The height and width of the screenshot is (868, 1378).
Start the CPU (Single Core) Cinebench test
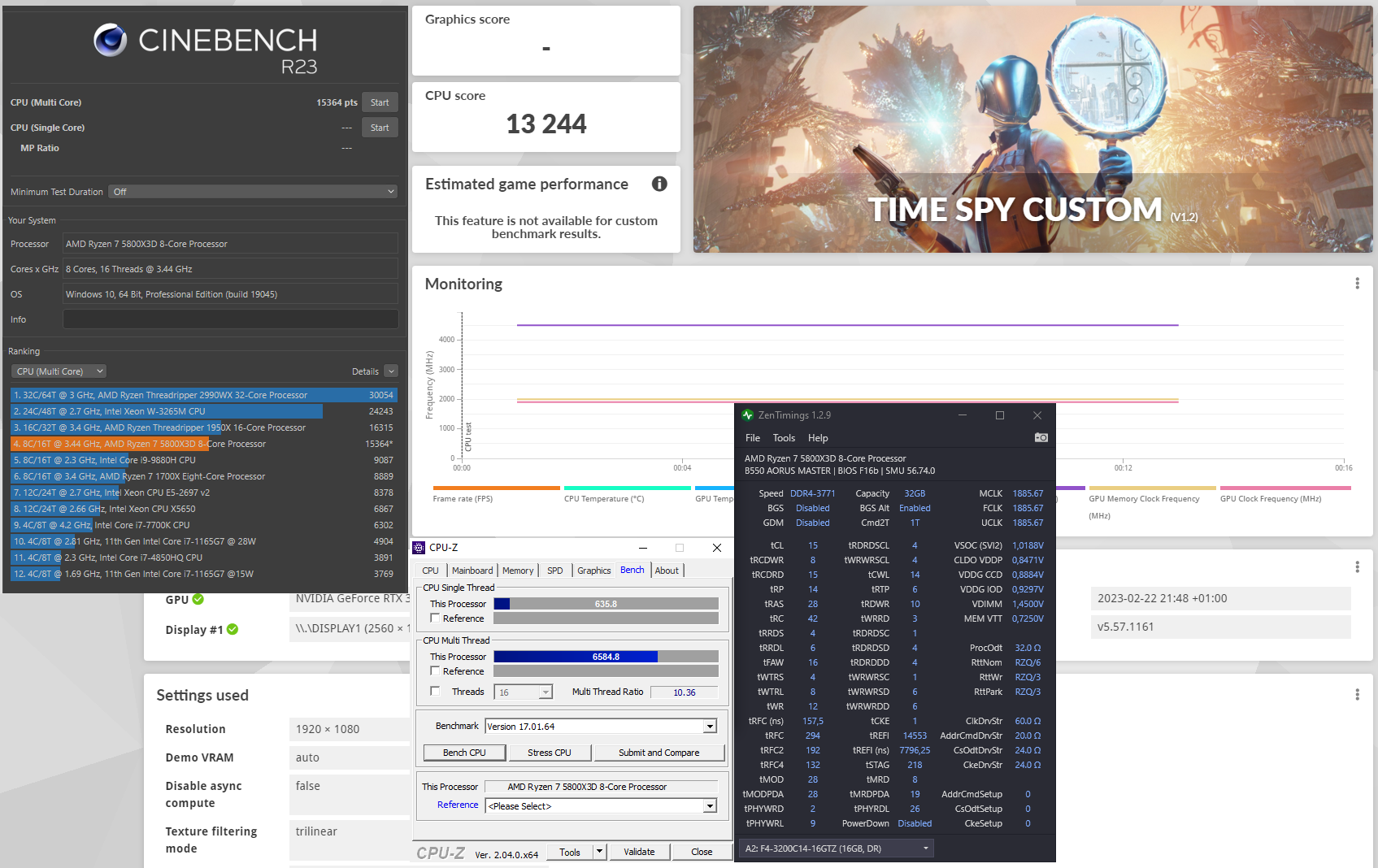[x=380, y=128]
